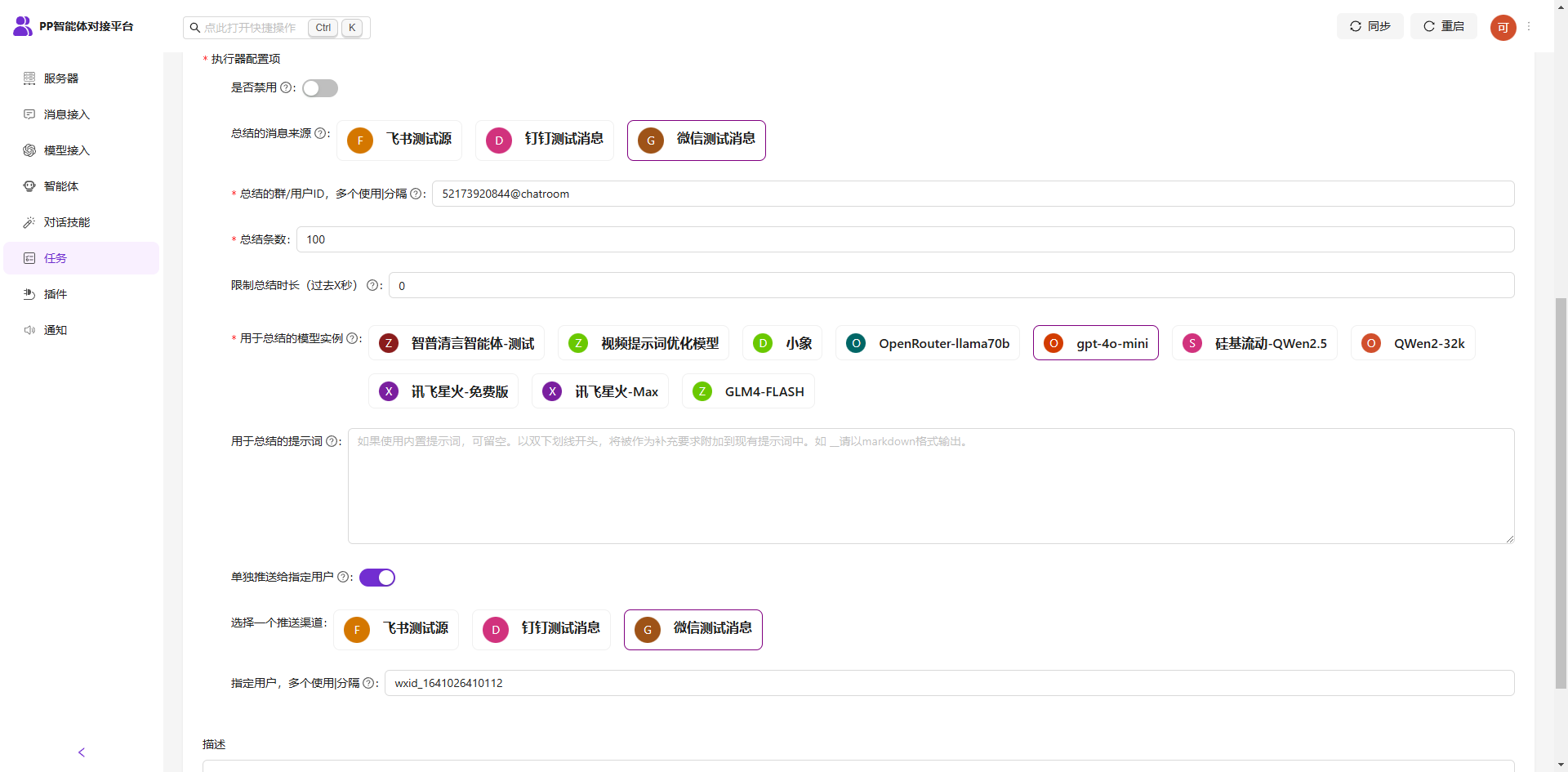
Task: Click the 指定用户 input field
Action: [950, 683]
